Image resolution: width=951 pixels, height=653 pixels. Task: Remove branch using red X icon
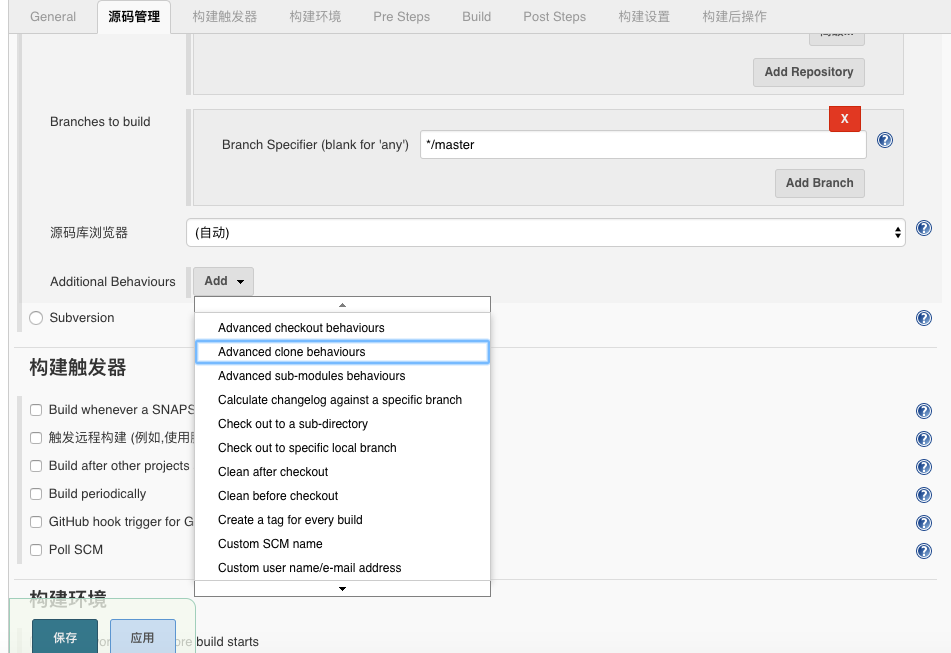[845, 118]
